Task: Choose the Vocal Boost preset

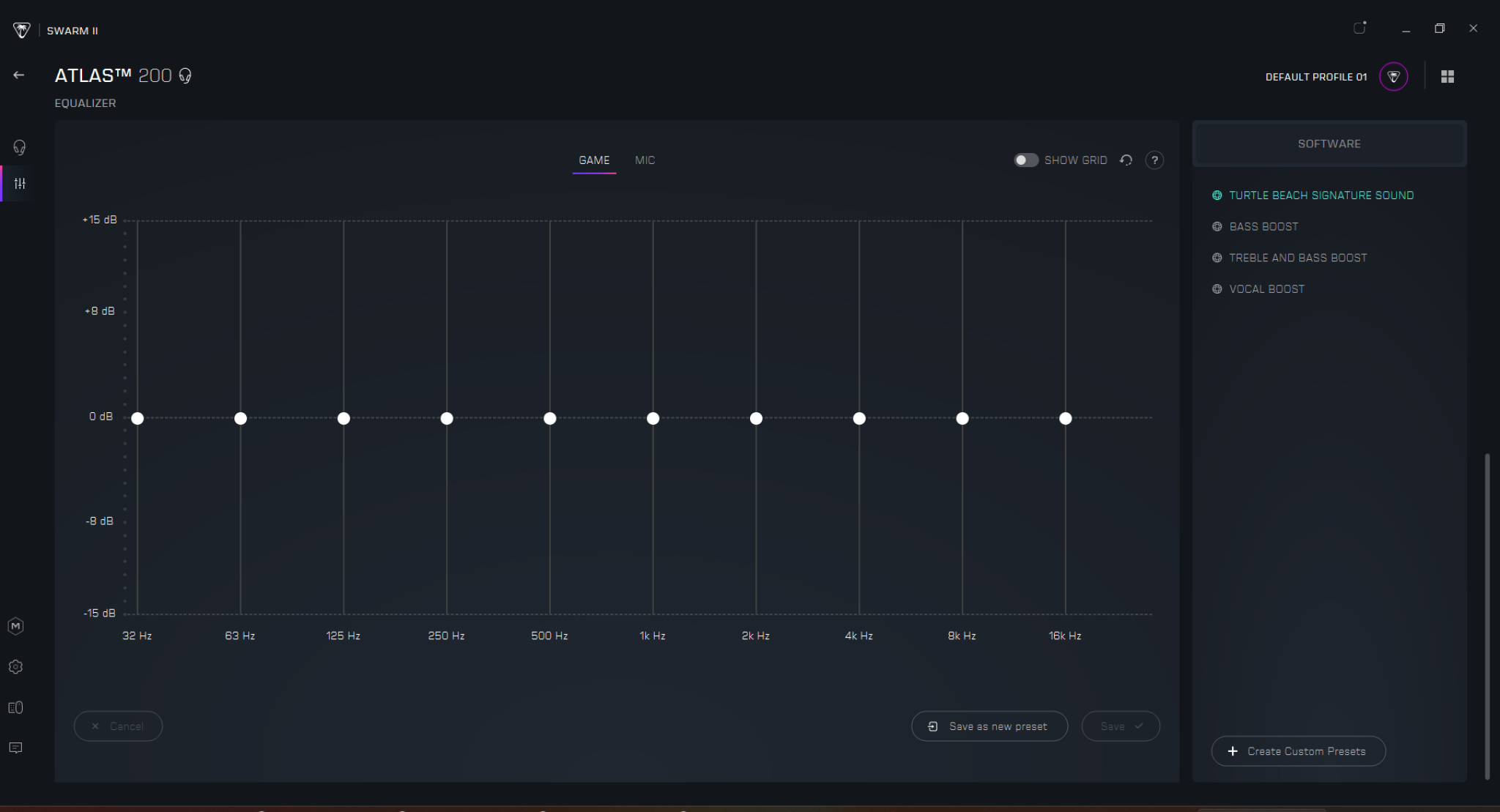Action: 1266,289
